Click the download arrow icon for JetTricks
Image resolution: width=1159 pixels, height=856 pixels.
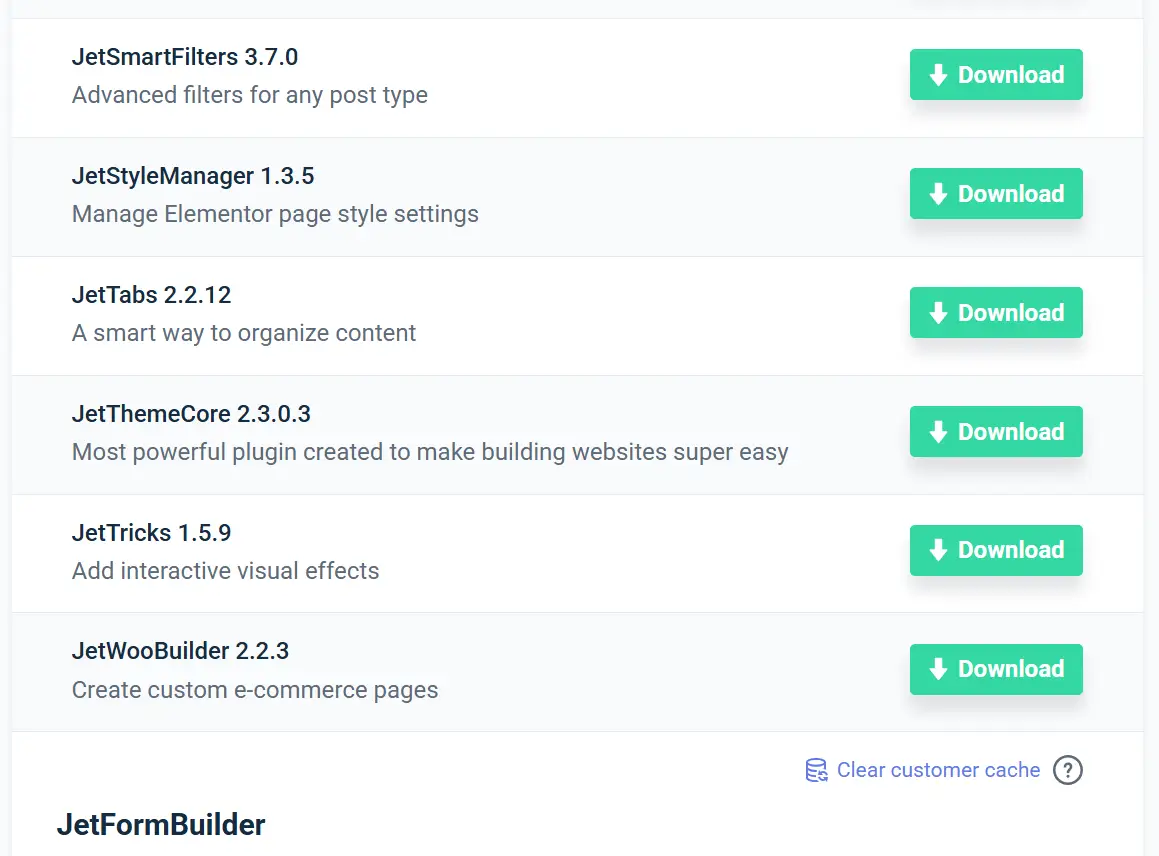(x=938, y=550)
